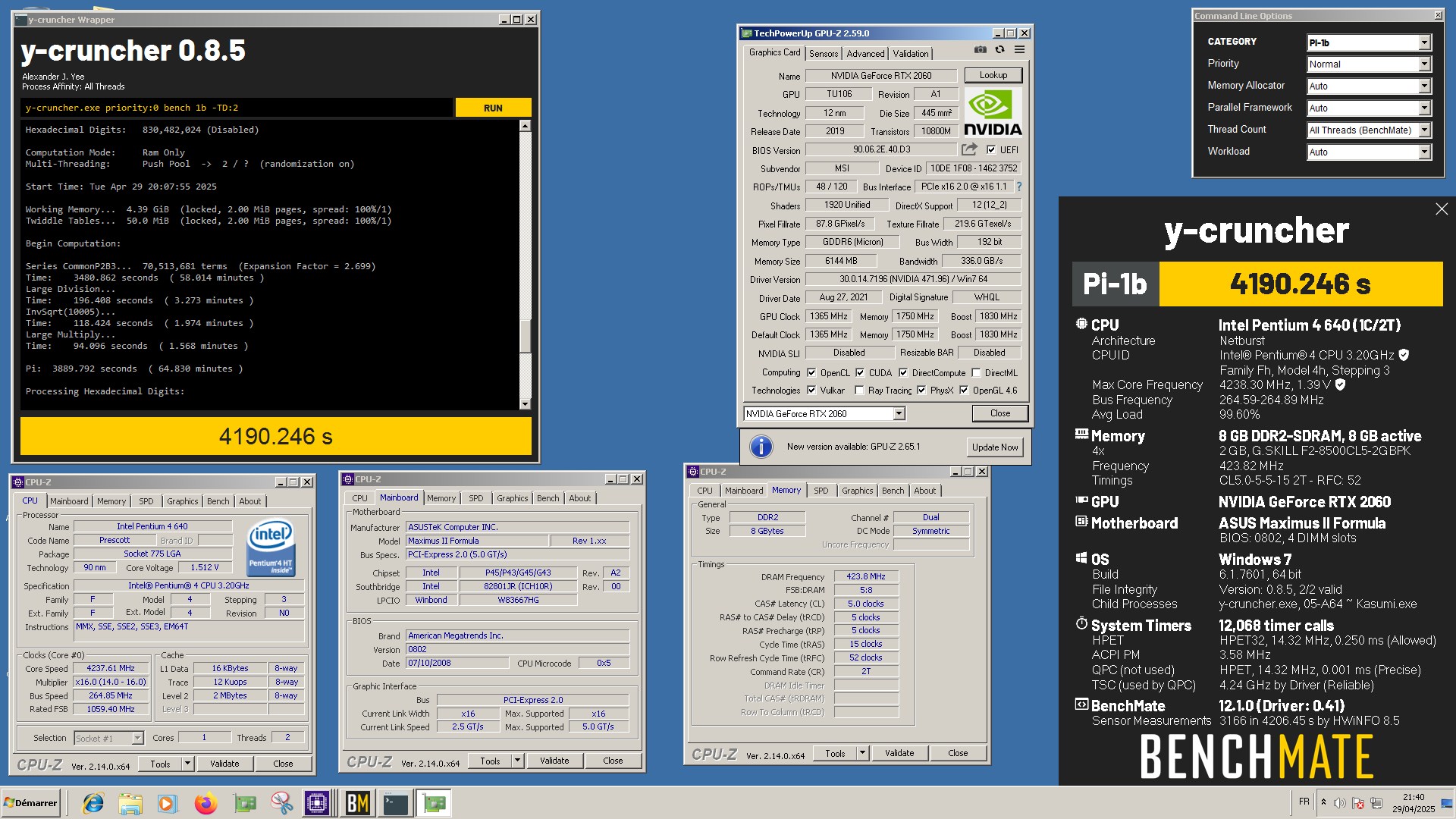Toggle the PhysX checkbox
The width and height of the screenshot is (1456, 819).
921,391
